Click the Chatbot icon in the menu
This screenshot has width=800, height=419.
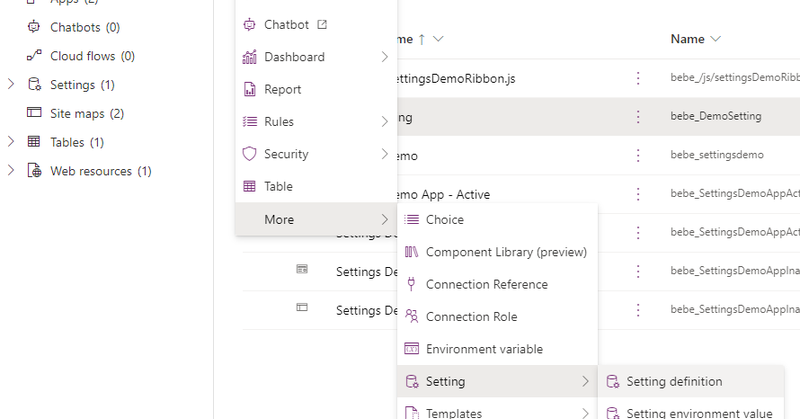pos(249,24)
